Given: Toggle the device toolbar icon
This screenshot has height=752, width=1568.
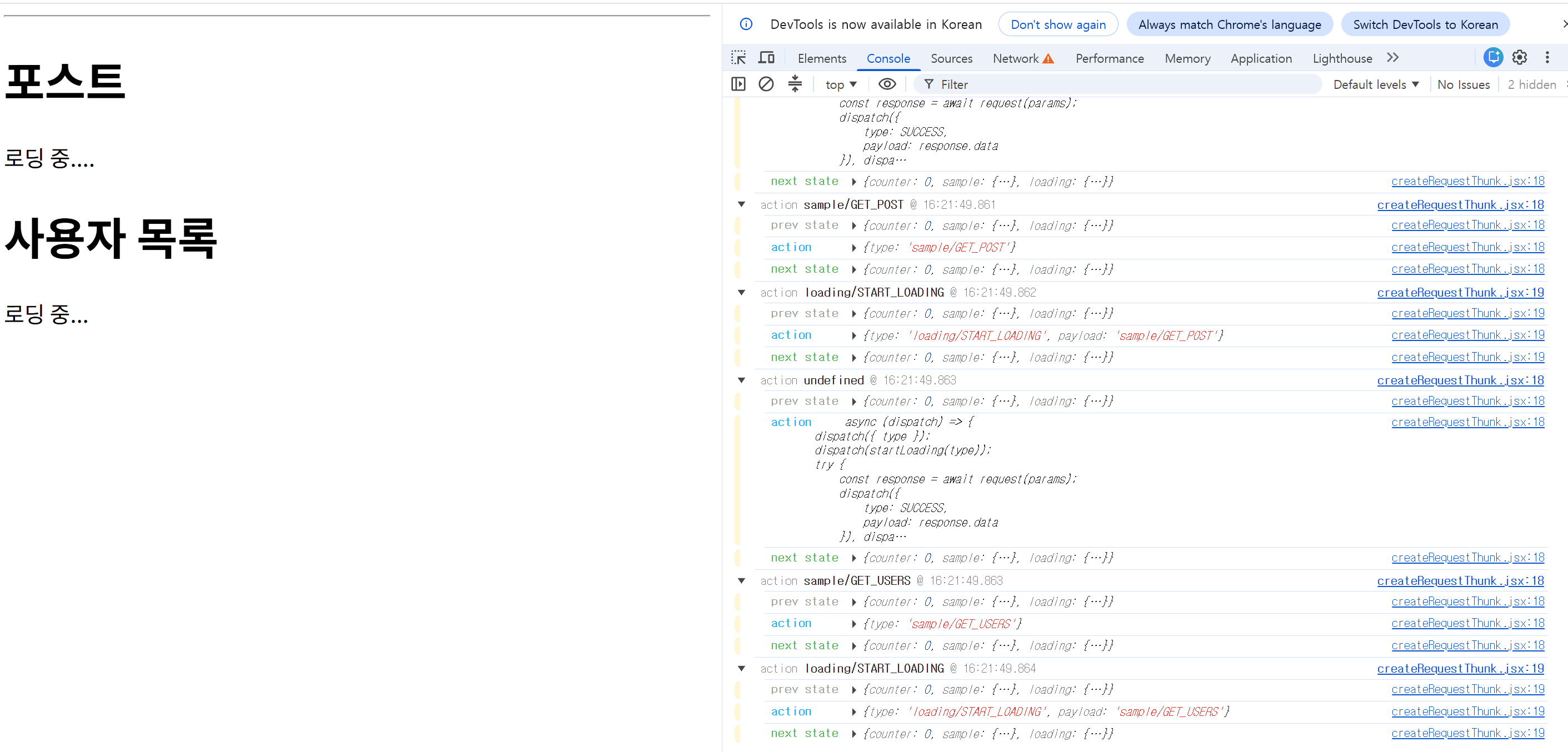Looking at the screenshot, I should [x=766, y=58].
